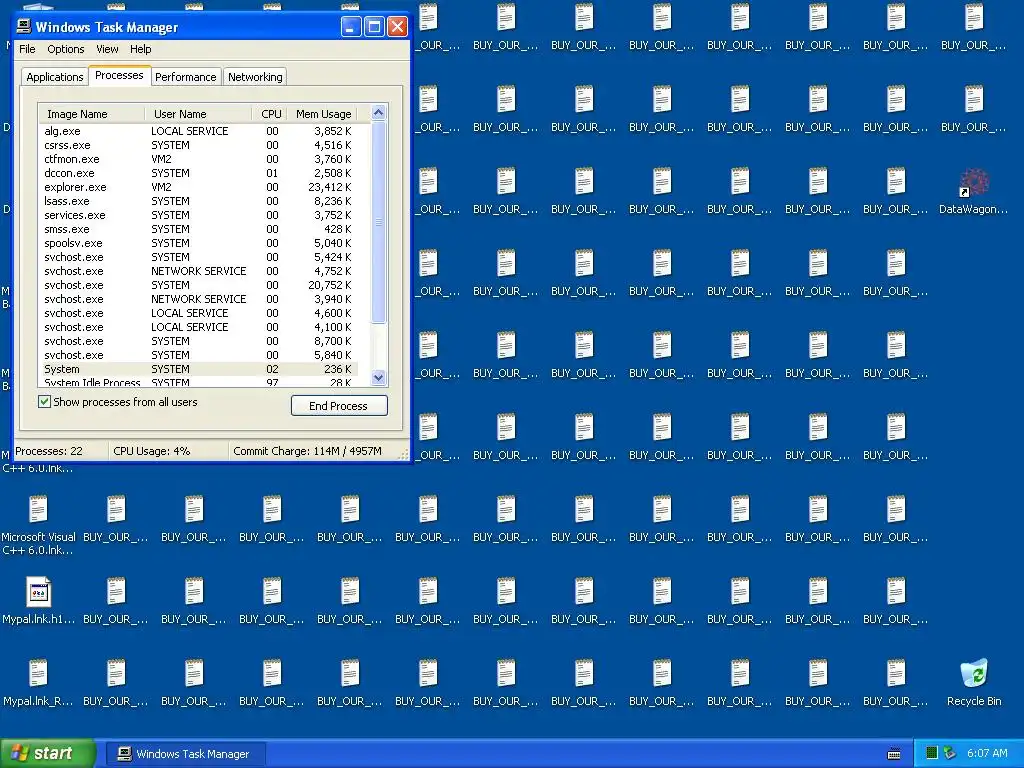Select the Processes tab
1024x768 pixels.
pos(119,75)
